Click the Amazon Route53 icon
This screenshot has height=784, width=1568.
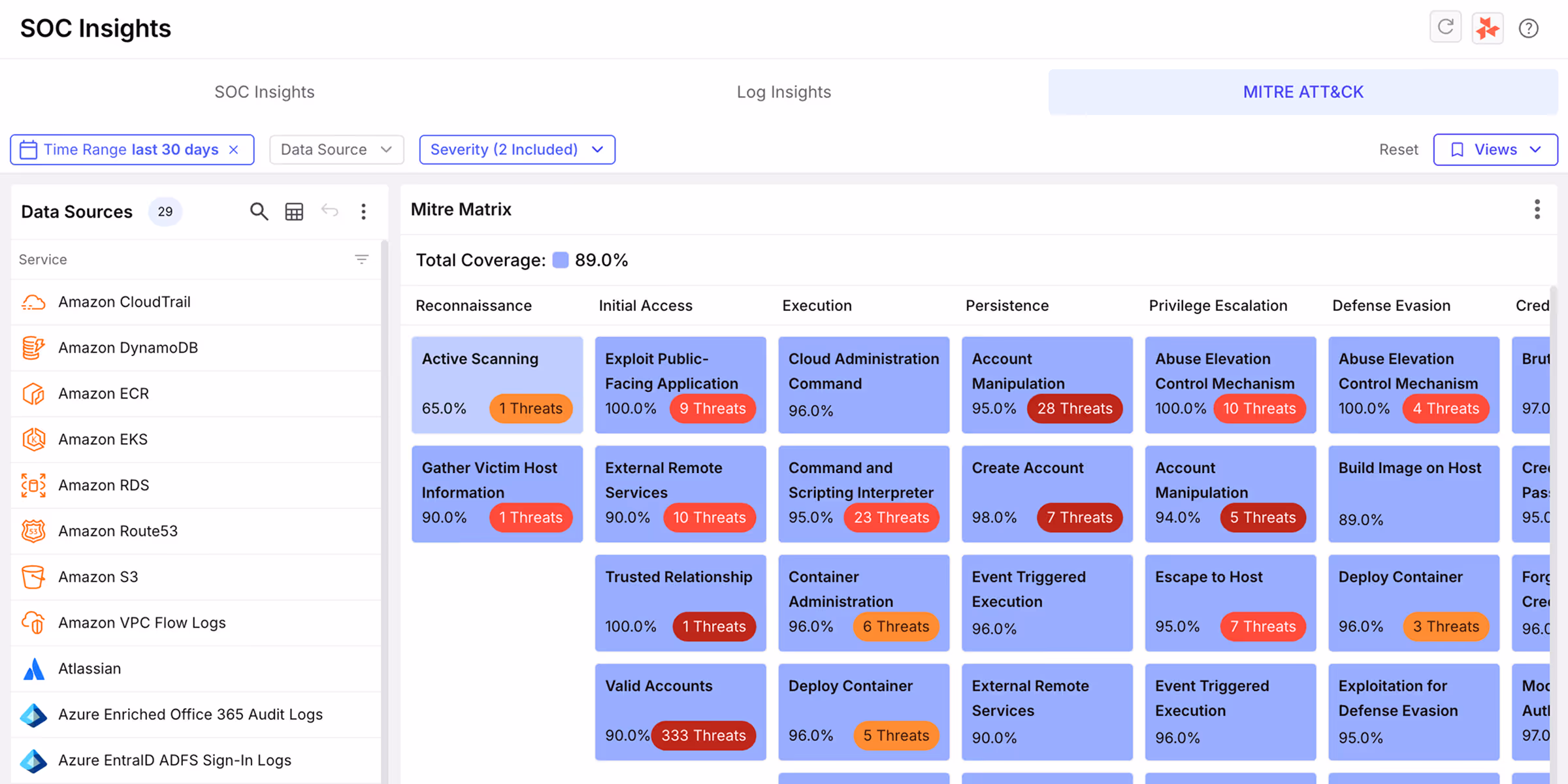click(x=33, y=531)
